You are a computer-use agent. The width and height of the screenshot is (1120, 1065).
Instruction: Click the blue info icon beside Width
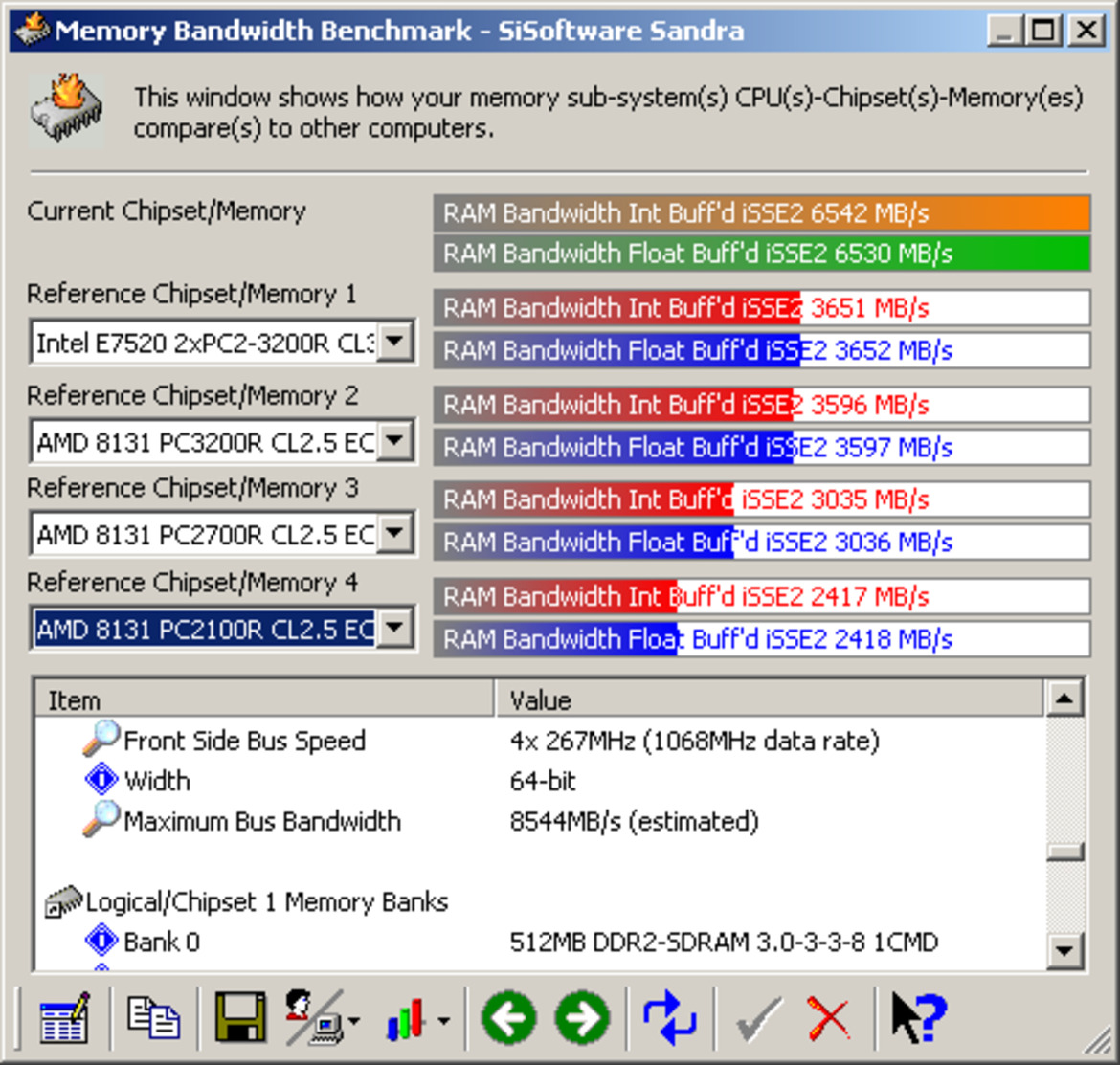pos(101,780)
